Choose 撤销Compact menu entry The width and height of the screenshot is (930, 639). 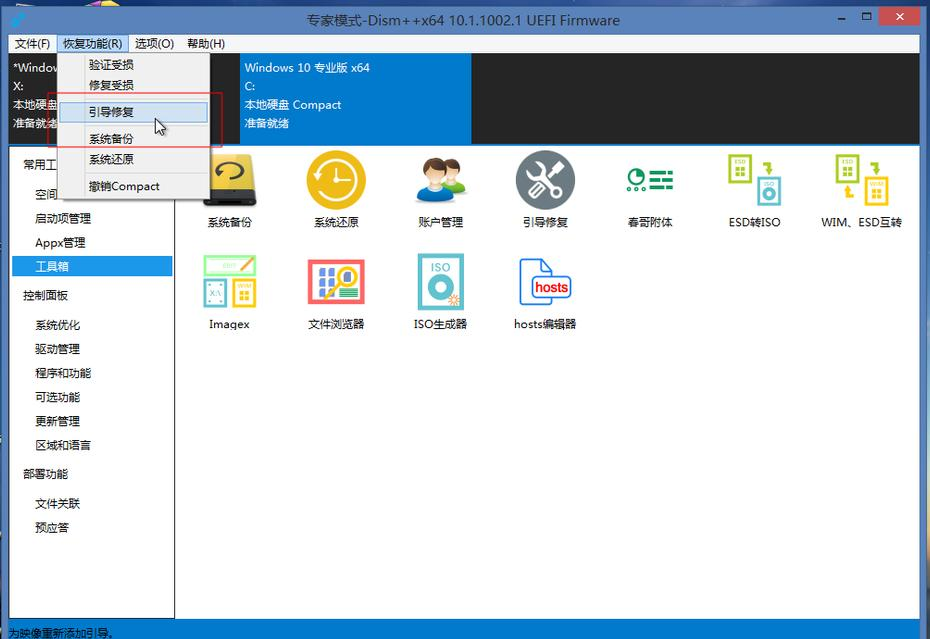point(134,186)
